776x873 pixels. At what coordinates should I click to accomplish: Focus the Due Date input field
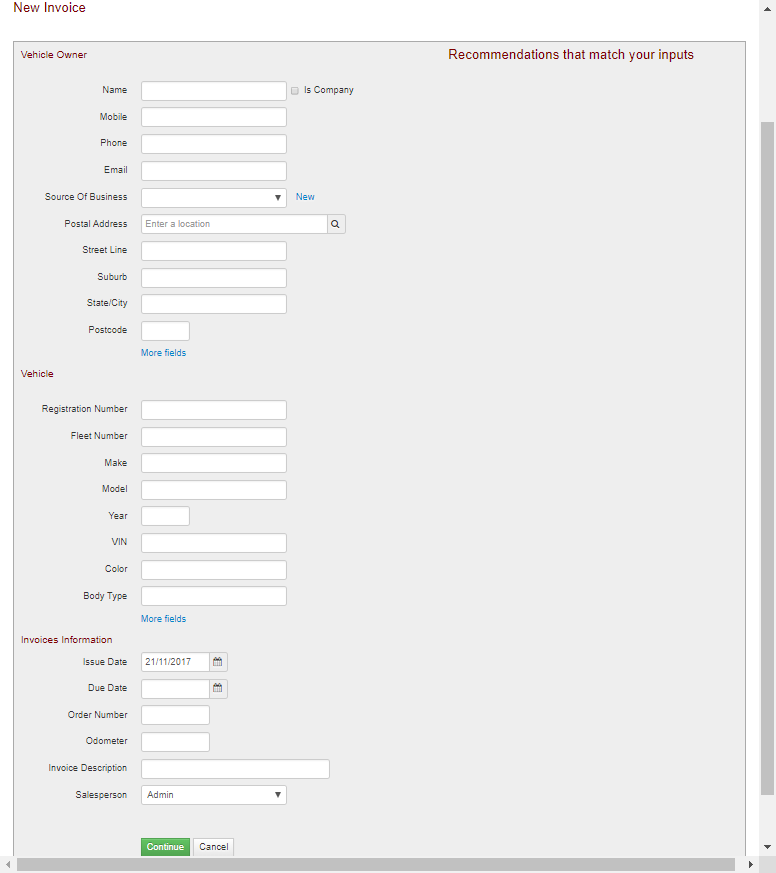pos(175,689)
